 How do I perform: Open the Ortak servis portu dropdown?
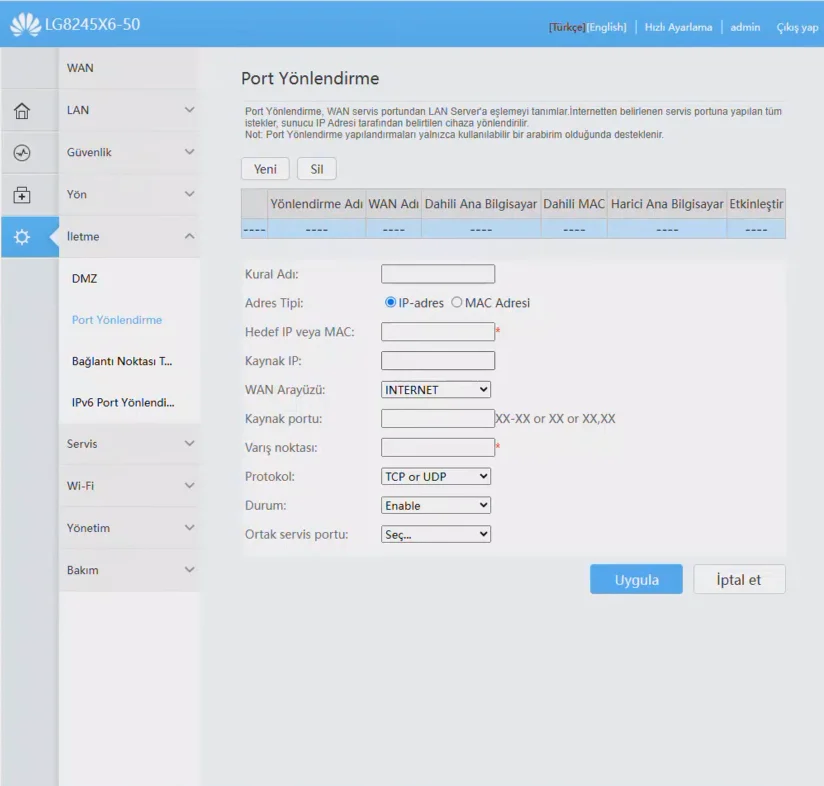(x=436, y=534)
